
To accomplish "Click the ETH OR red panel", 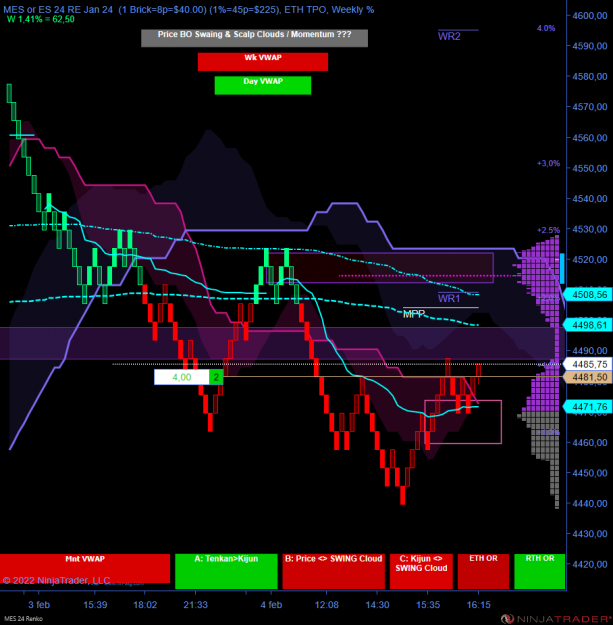I will [x=483, y=571].
